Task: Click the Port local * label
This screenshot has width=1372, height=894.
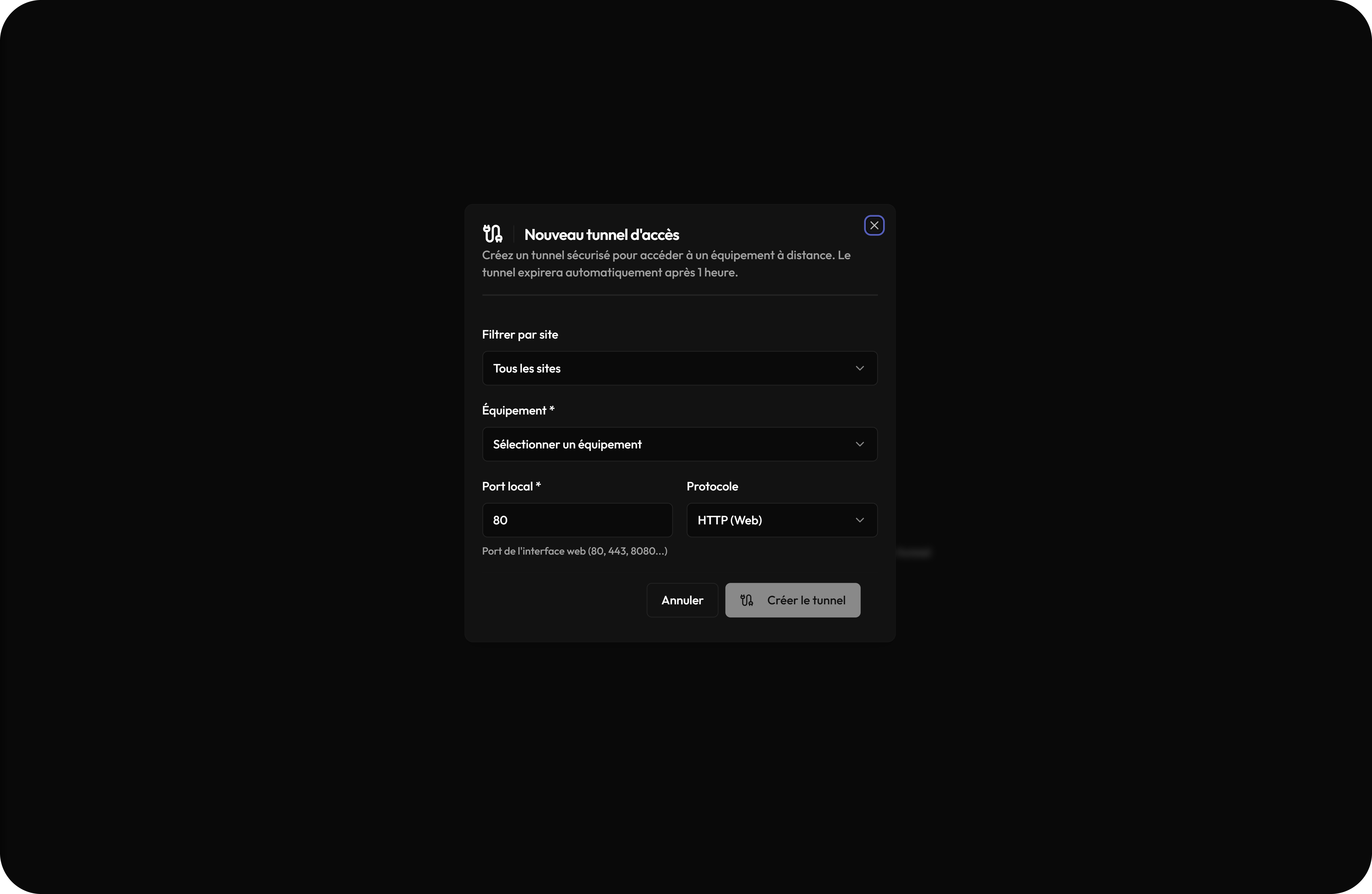Action: pyautogui.click(x=511, y=486)
